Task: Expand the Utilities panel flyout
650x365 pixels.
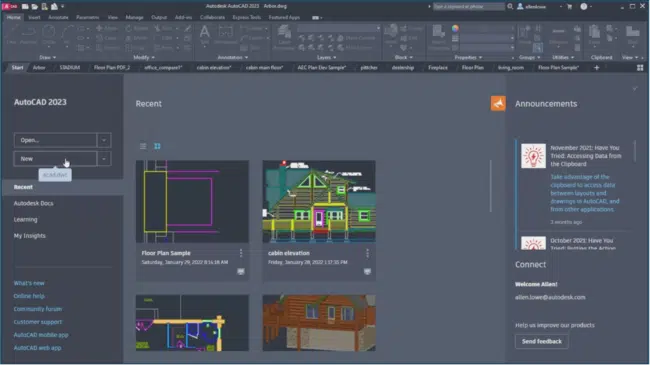Action: pos(563,57)
